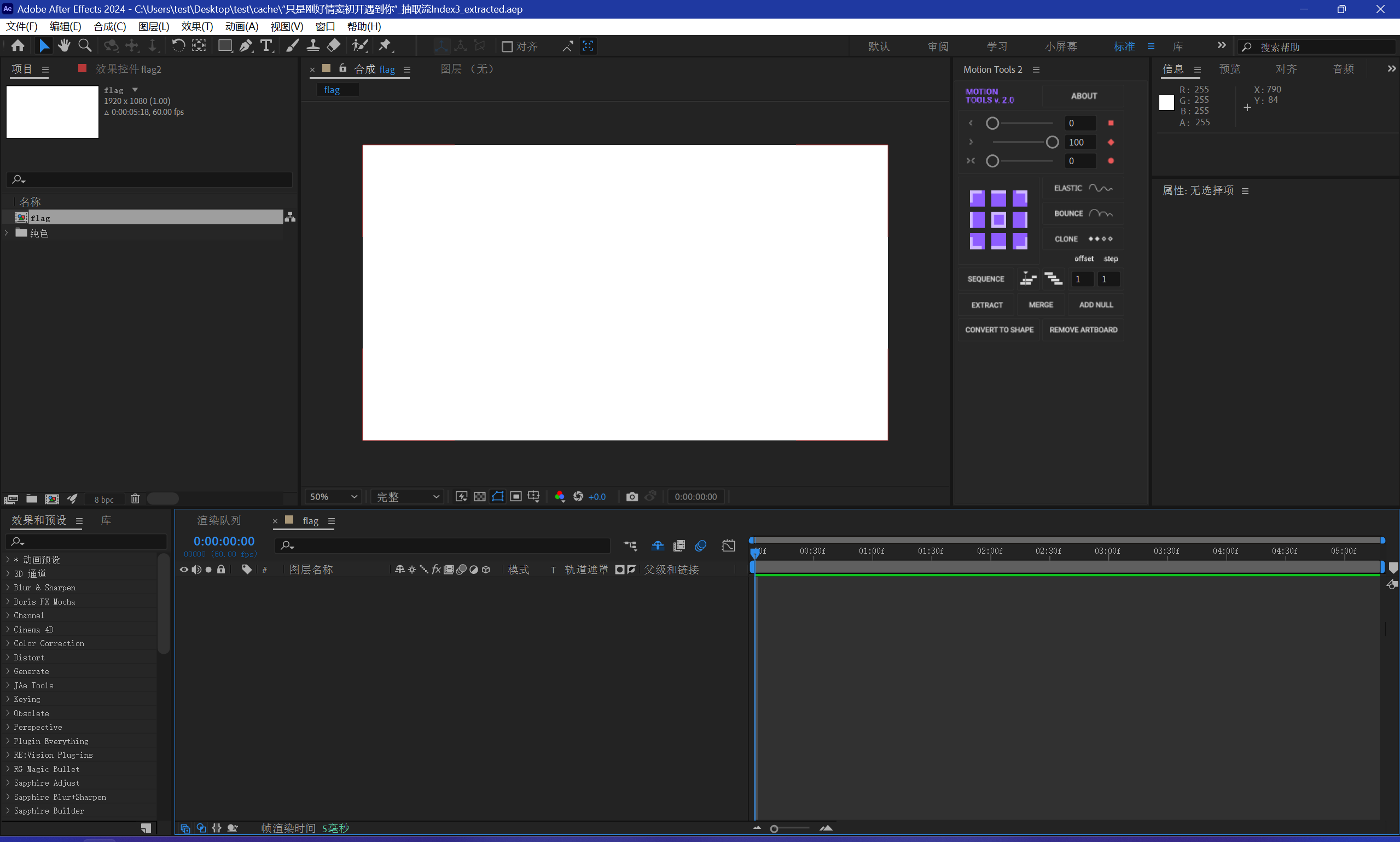
Task: Select the Puppet Pin tool
Action: tap(385, 46)
